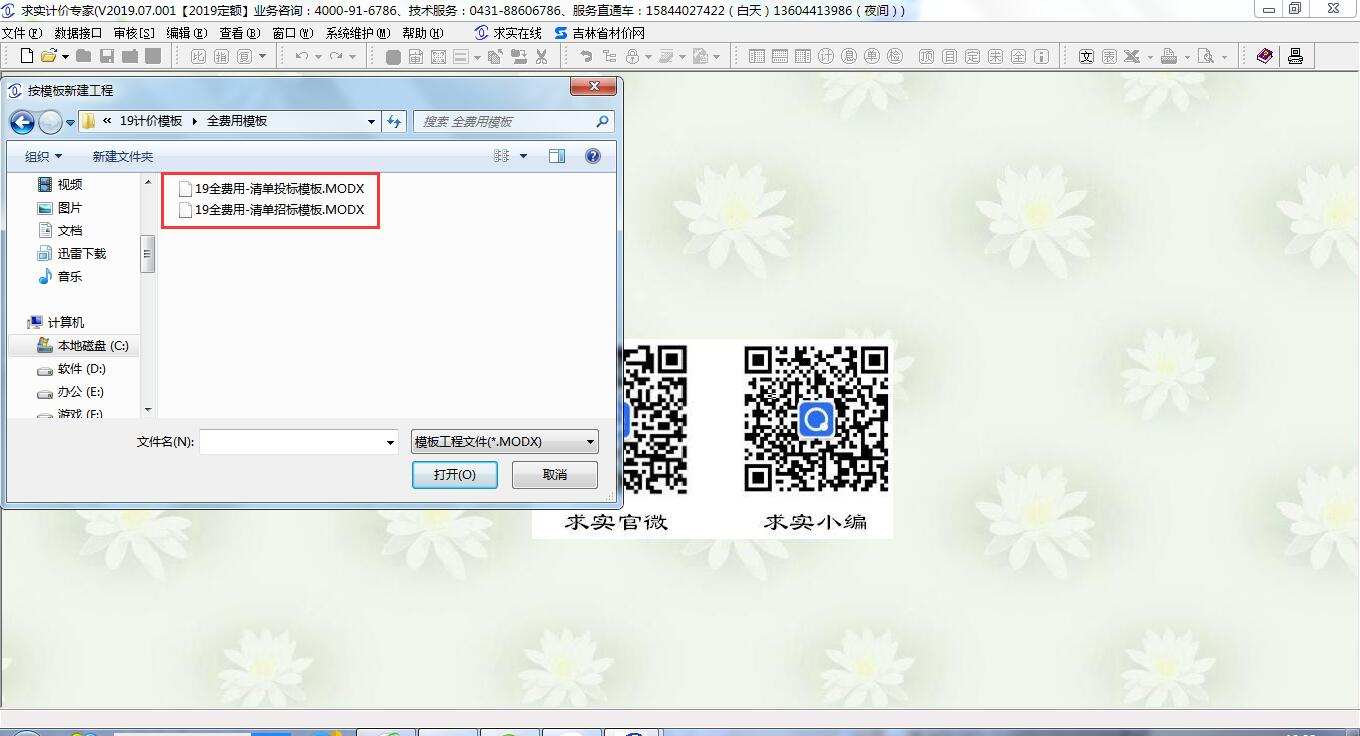Select 迅雷下载 in navigation pane

71,254
